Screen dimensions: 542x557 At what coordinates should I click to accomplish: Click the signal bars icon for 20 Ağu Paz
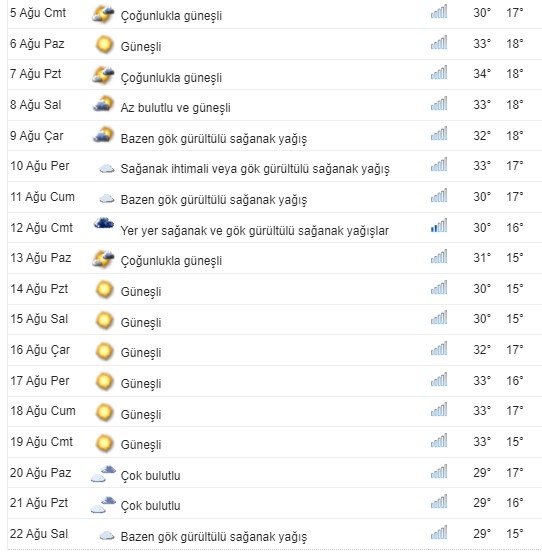click(x=439, y=471)
